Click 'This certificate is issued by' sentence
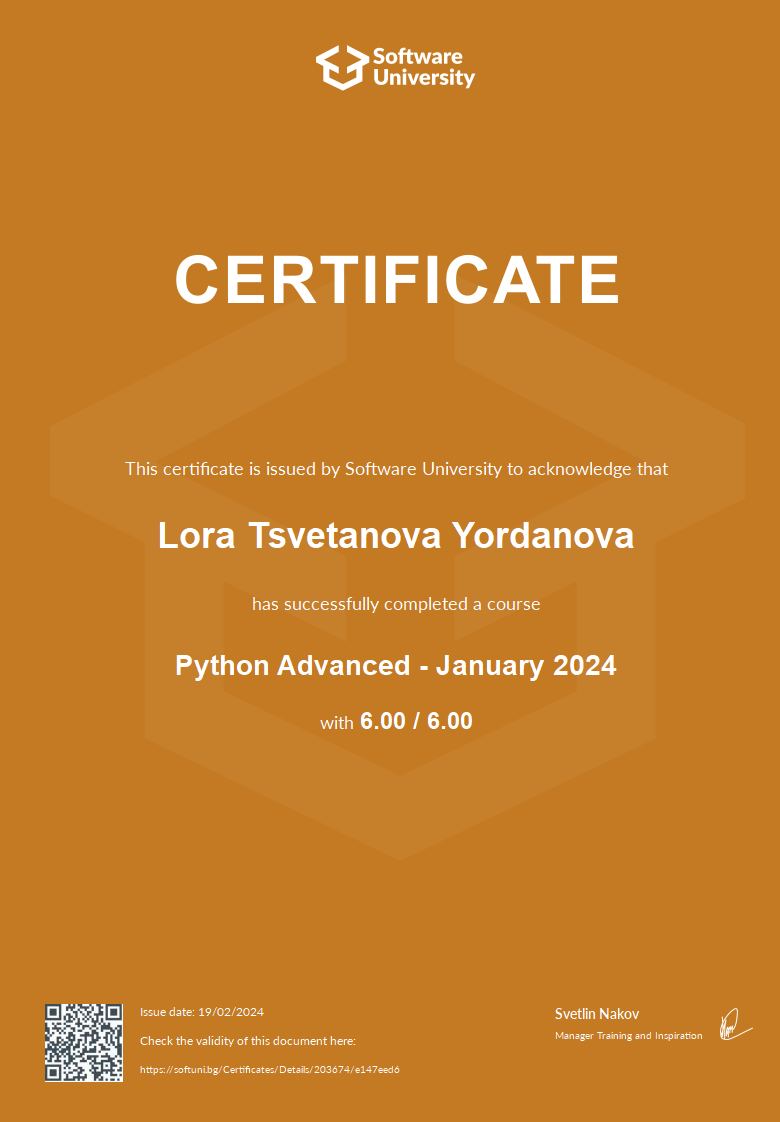 click(x=396, y=469)
